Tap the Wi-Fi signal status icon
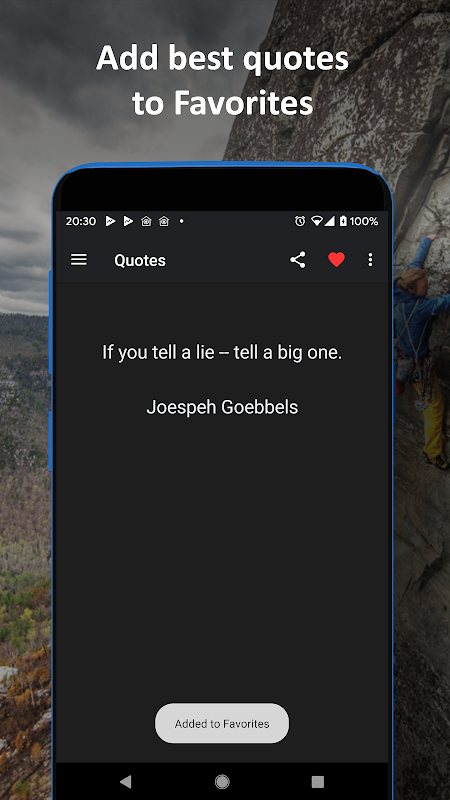Screen dimensions: 450x800 point(317,221)
